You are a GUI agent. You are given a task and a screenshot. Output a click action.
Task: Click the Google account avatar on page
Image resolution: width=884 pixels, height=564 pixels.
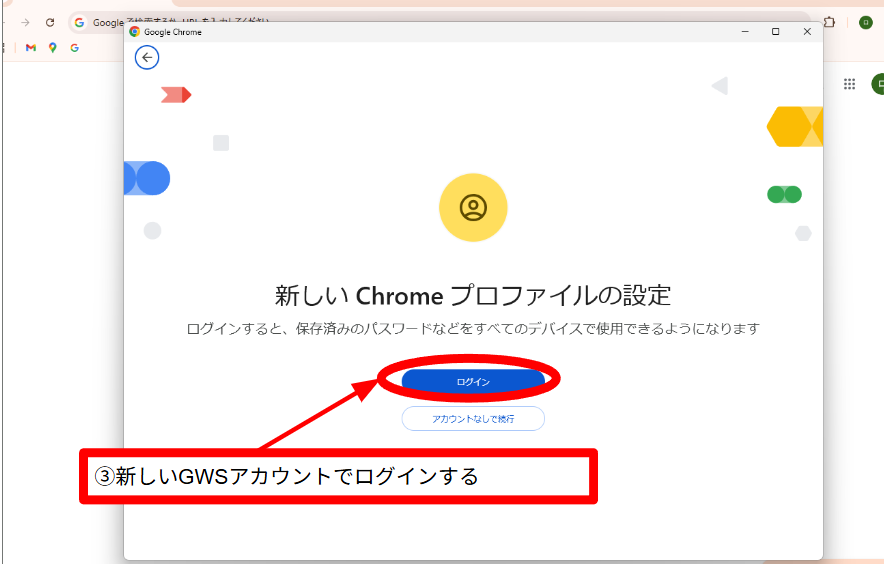pyautogui.click(x=878, y=85)
